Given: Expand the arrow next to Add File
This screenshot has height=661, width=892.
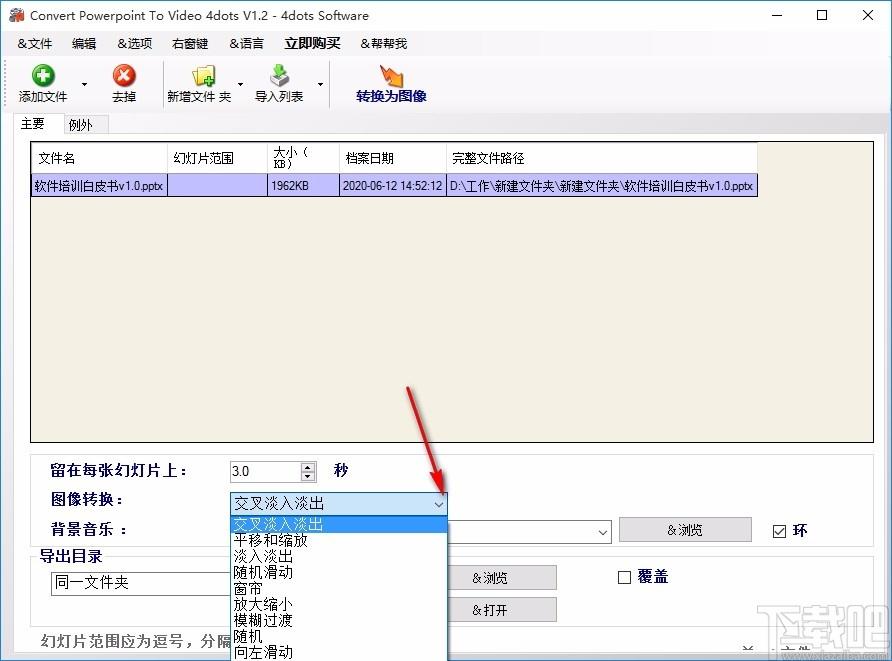Looking at the screenshot, I should click(84, 84).
